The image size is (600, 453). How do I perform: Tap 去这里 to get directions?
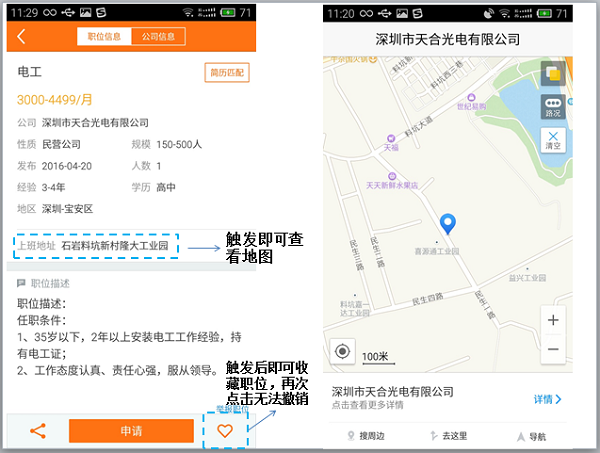click(448, 436)
